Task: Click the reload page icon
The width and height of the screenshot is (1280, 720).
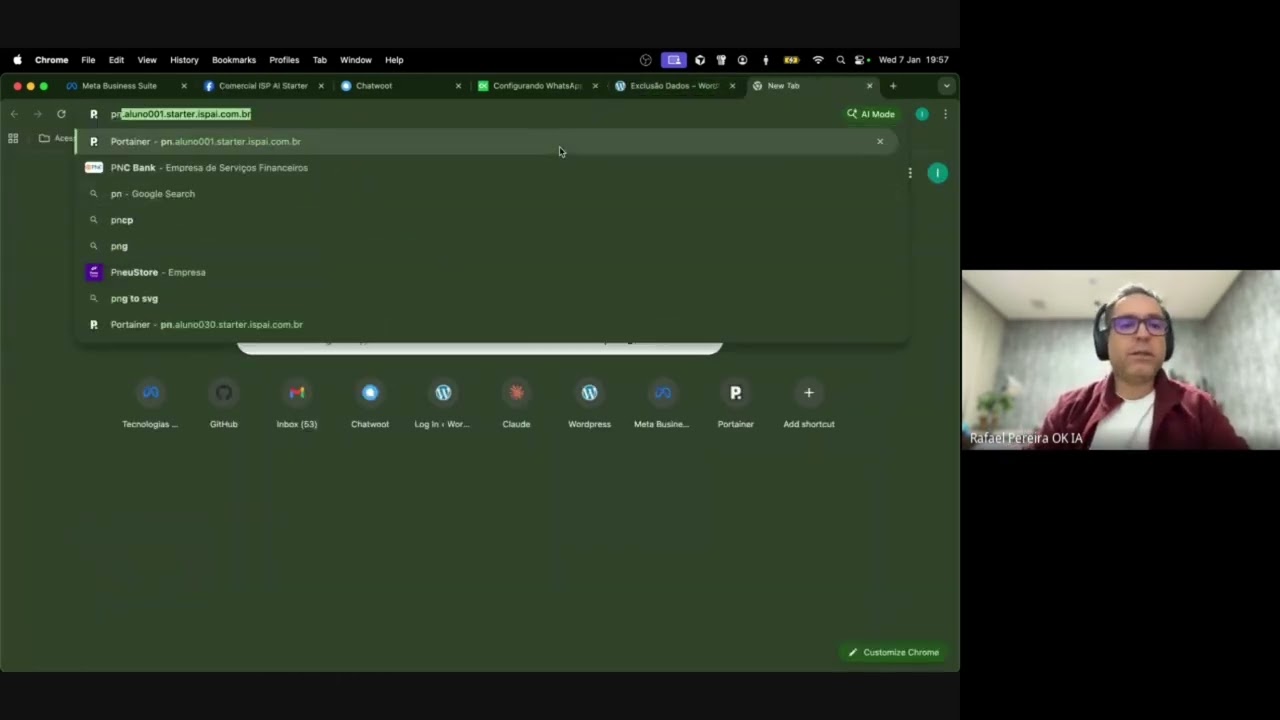Action: pyautogui.click(x=61, y=114)
